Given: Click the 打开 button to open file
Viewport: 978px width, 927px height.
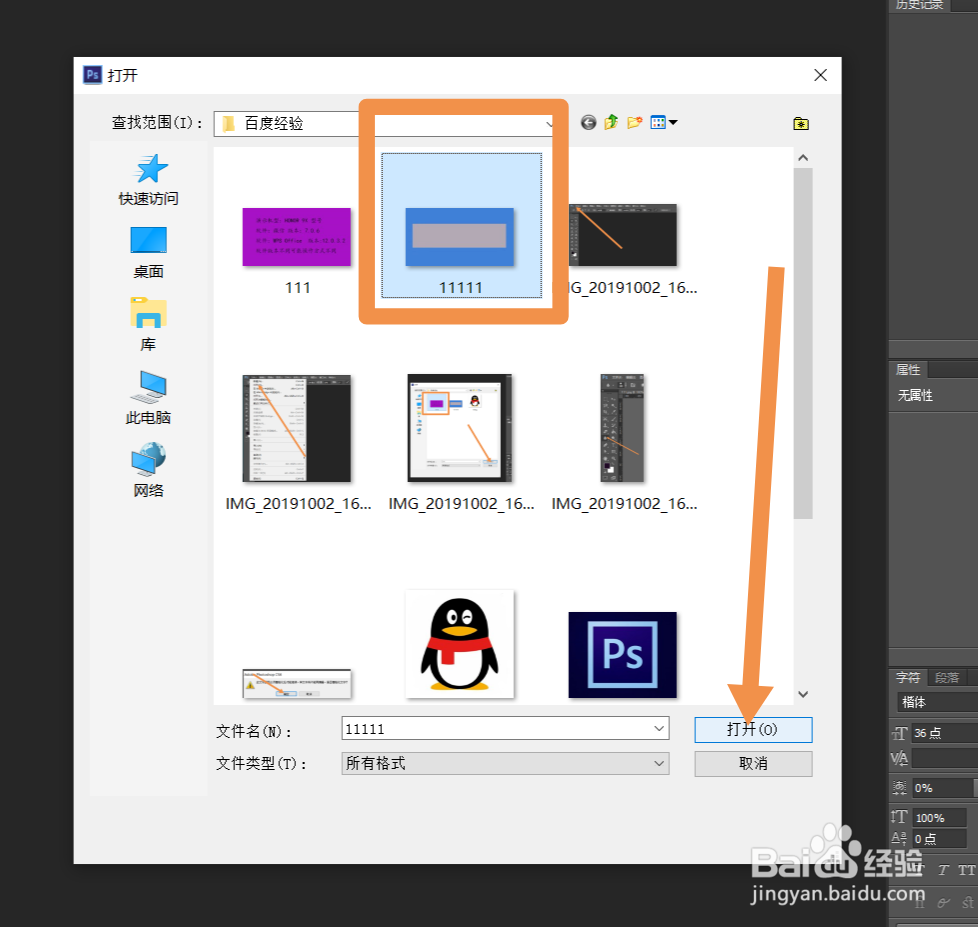Looking at the screenshot, I should pyautogui.click(x=753, y=729).
